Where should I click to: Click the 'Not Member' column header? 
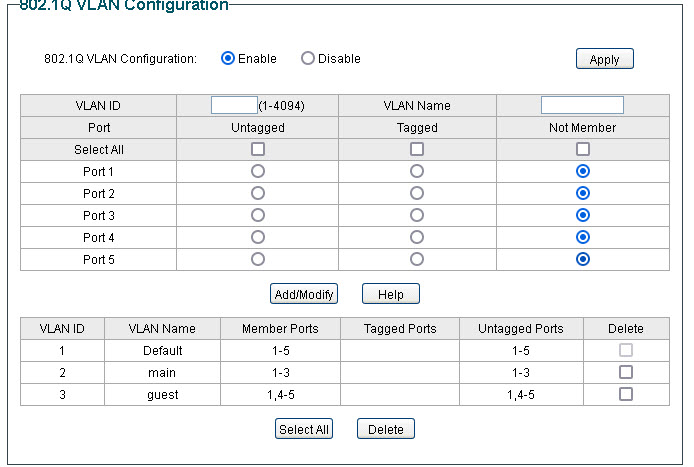tap(582, 127)
